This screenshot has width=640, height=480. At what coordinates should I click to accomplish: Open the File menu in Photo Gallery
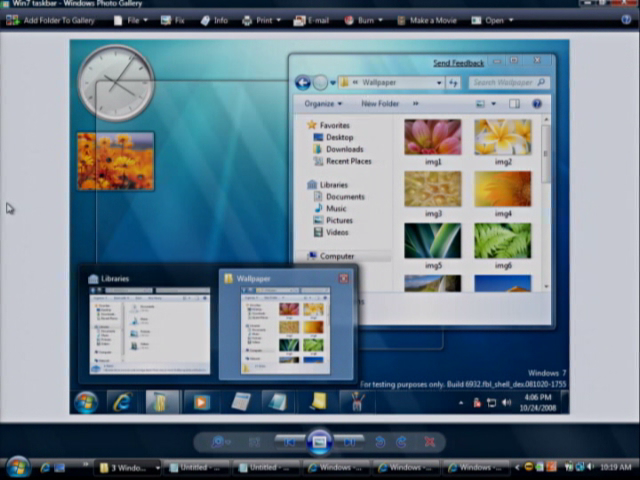[131, 20]
